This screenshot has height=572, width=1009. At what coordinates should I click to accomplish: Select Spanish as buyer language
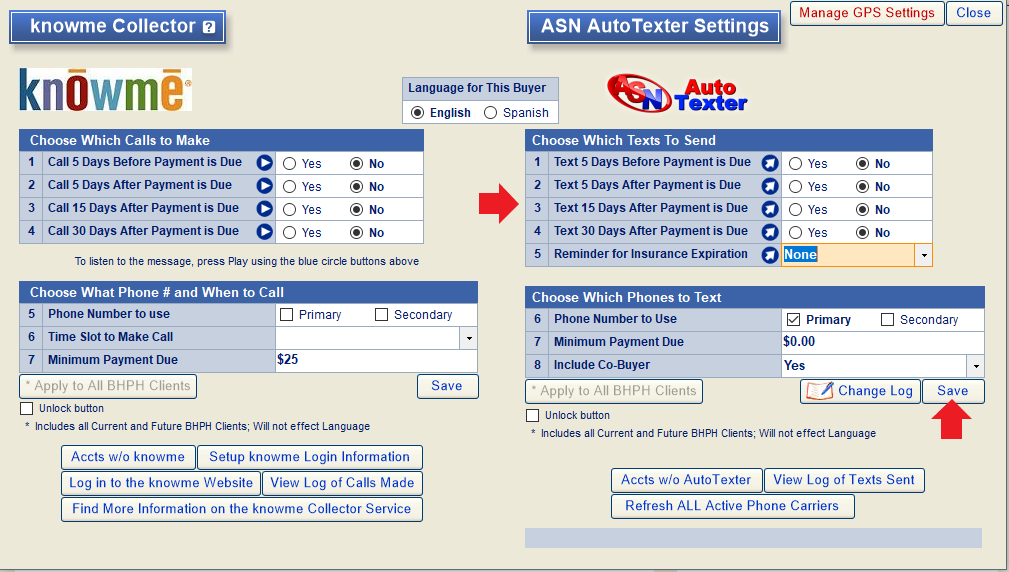point(490,113)
